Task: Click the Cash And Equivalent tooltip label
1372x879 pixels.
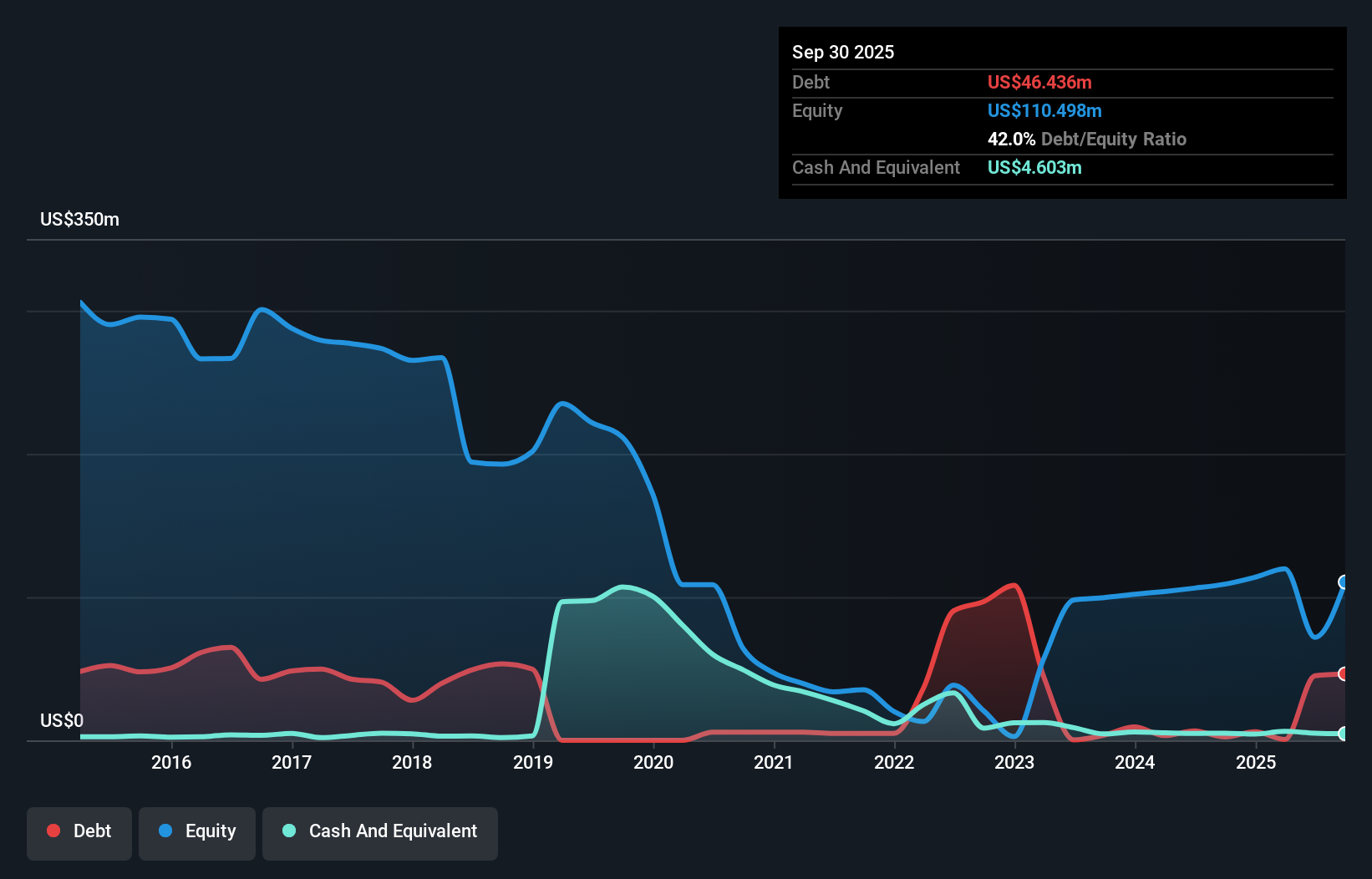Action: tap(876, 167)
